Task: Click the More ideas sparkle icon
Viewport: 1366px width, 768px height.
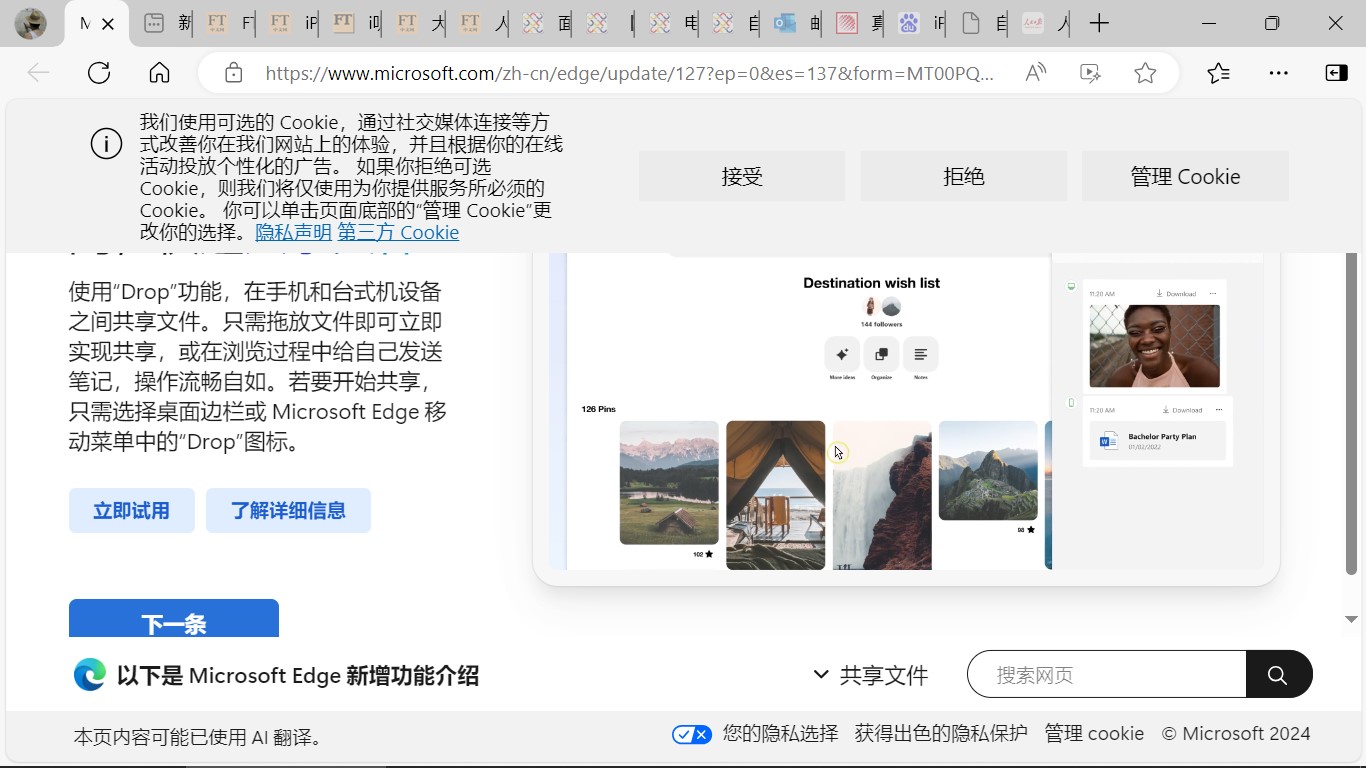Action: (842, 354)
